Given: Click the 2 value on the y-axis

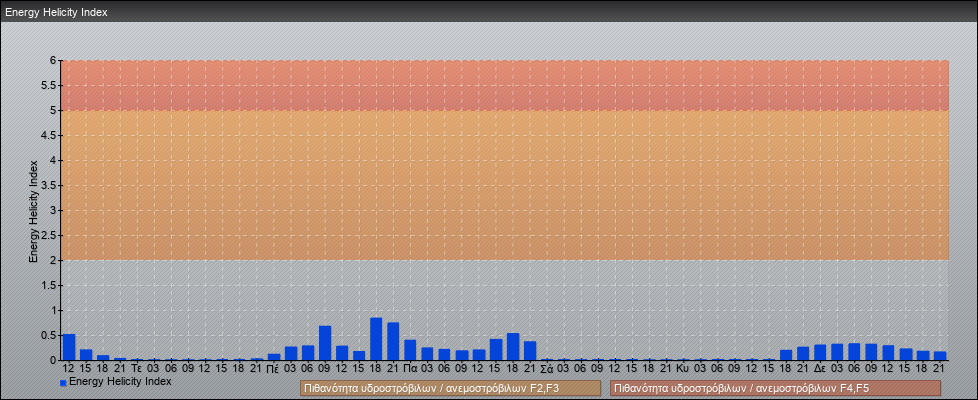Looking at the screenshot, I should coord(55,260).
